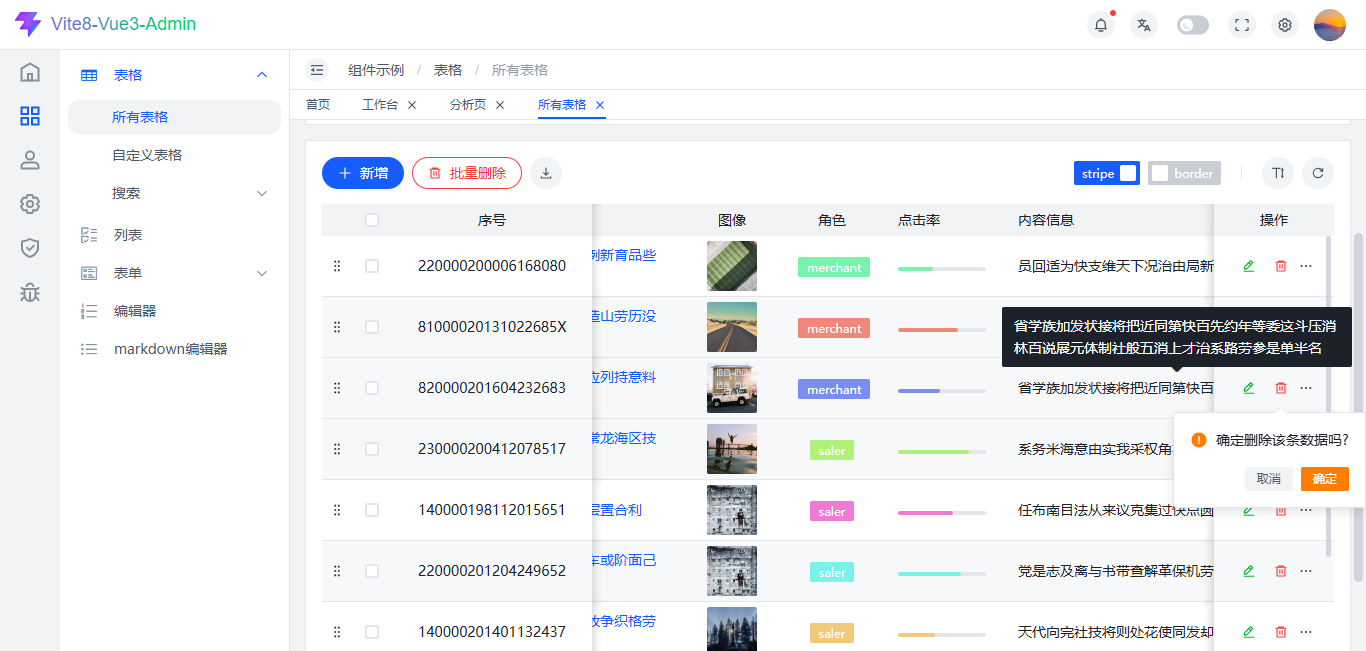Check the select-all header checkbox

tap(372, 220)
